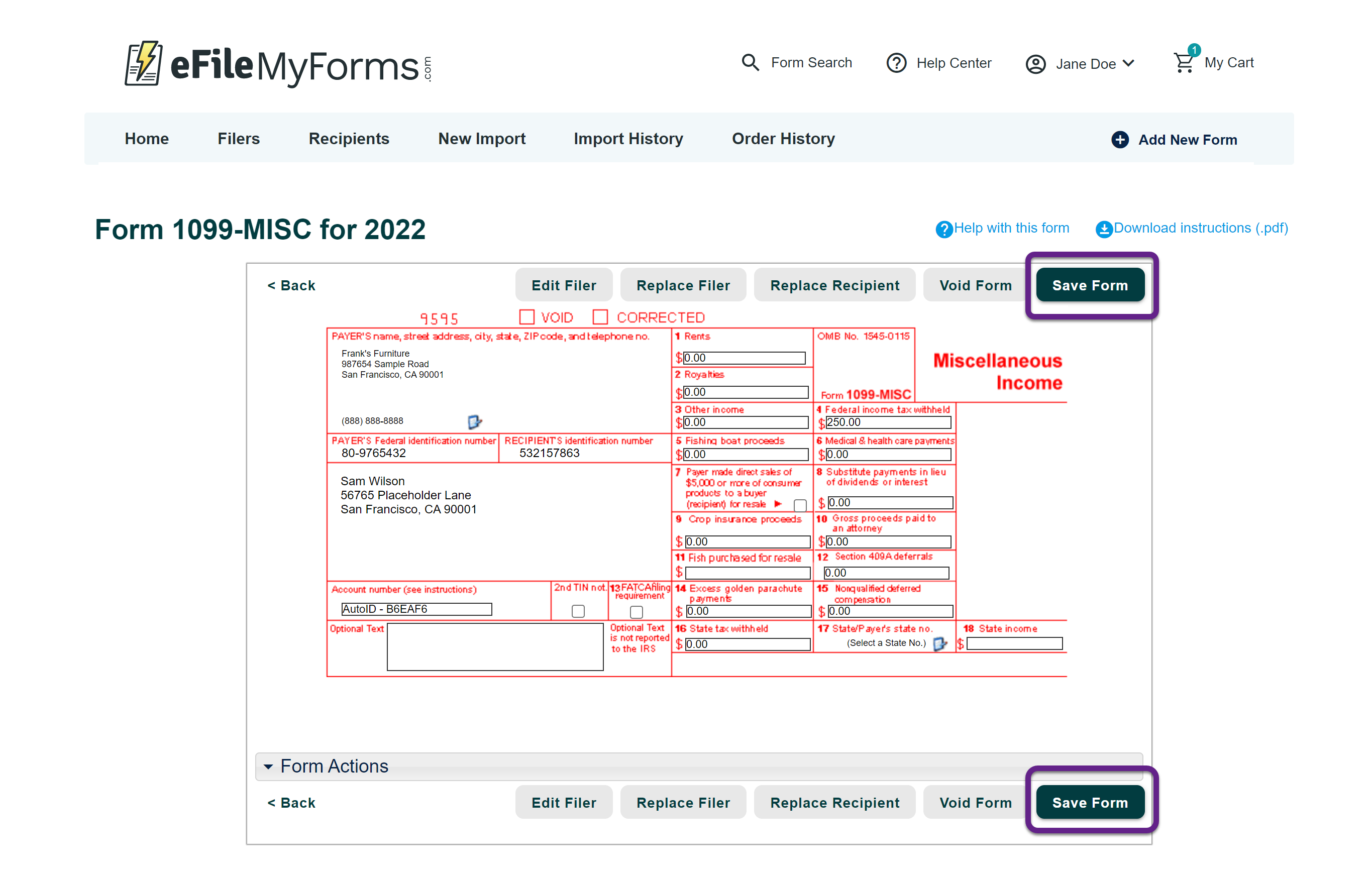Image resolution: width=1372 pixels, height=875 pixels.
Task: Open the Import History menu tab
Action: tap(627, 139)
